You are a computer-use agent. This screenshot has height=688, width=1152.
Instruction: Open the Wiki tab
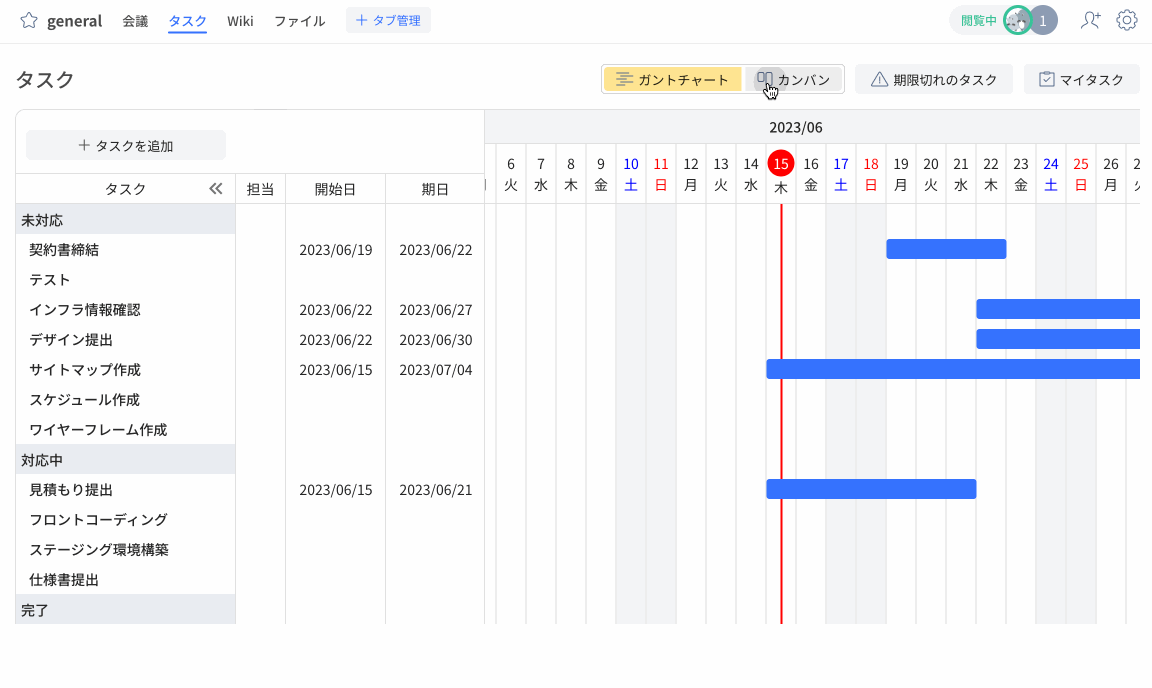(240, 21)
